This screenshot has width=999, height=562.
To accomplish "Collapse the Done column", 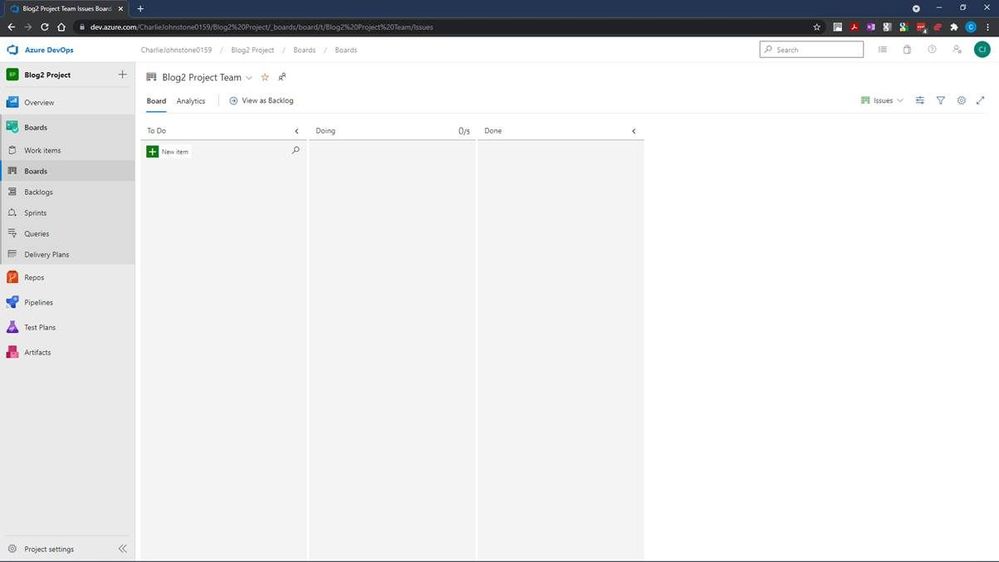I will tap(634, 131).
